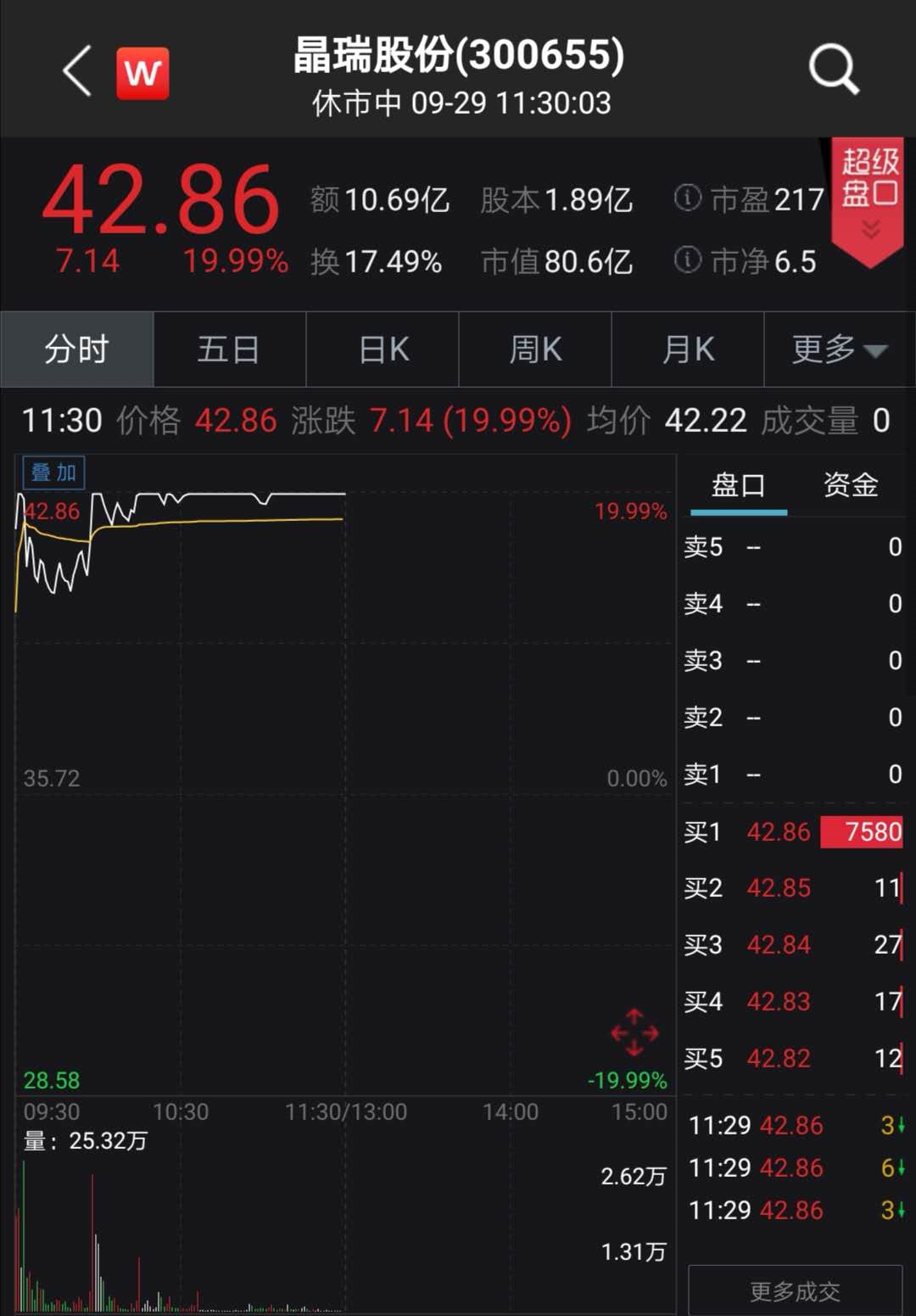Screen dimensions: 916x1316
Task: Expand the 超级盘口 red ribbon
Action: click(x=869, y=200)
